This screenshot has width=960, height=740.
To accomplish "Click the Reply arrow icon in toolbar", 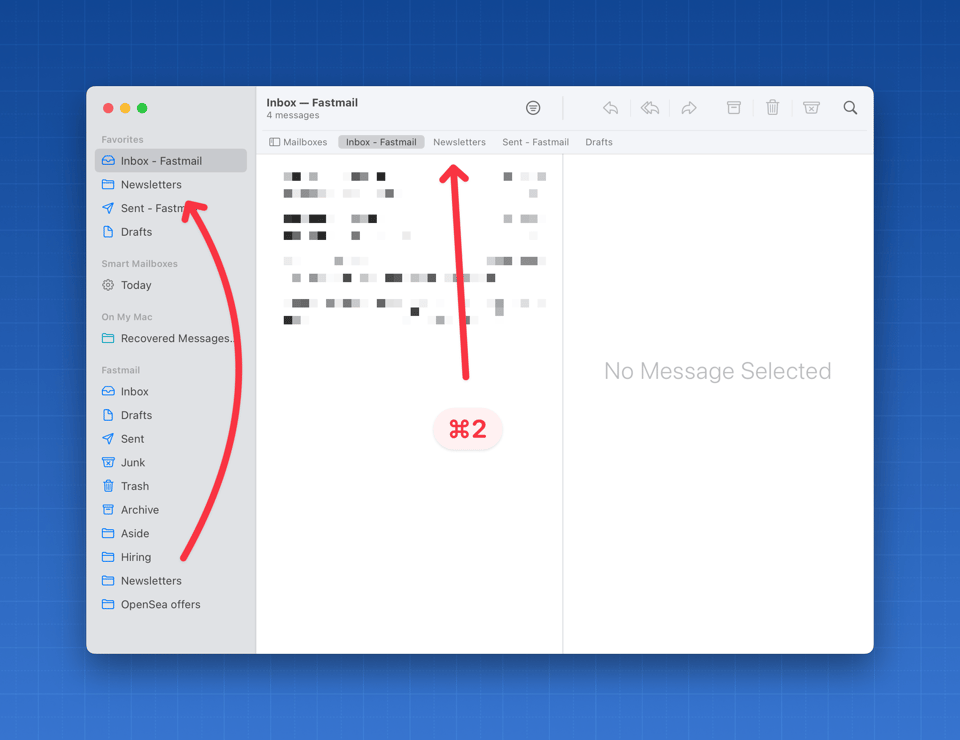I will (610, 108).
